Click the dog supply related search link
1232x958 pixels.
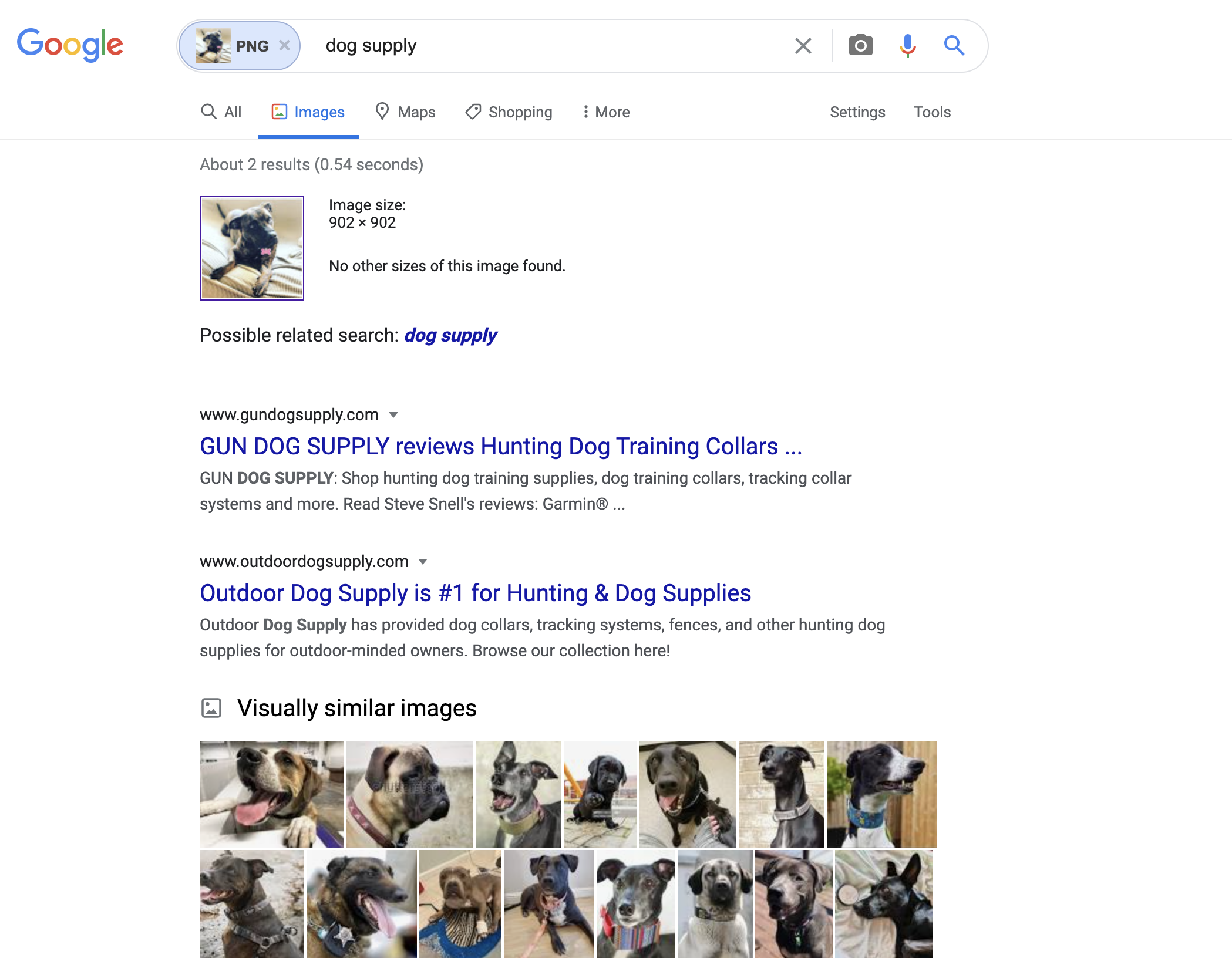[x=450, y=335]
